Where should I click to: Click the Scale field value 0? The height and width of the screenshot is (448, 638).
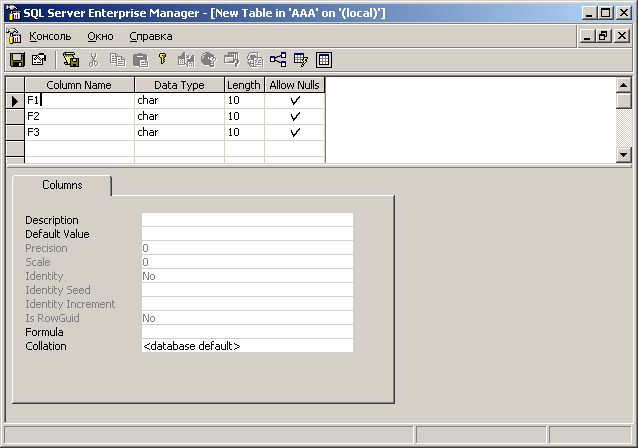tap(247, 262)
